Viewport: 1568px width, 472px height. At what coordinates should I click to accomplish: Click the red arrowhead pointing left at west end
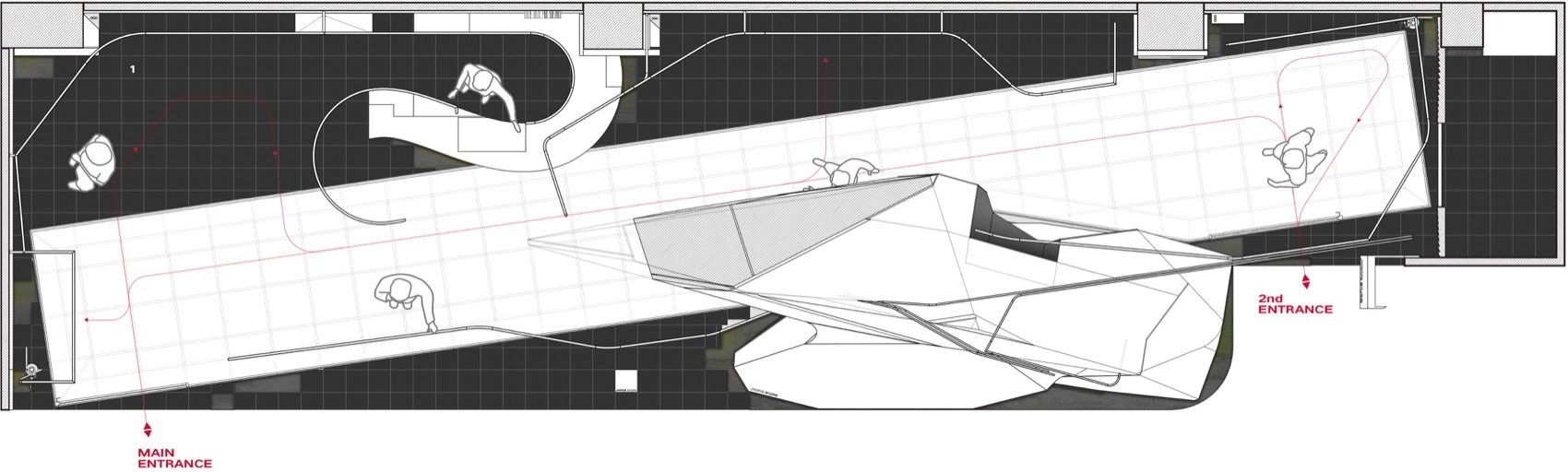point(86,319)
